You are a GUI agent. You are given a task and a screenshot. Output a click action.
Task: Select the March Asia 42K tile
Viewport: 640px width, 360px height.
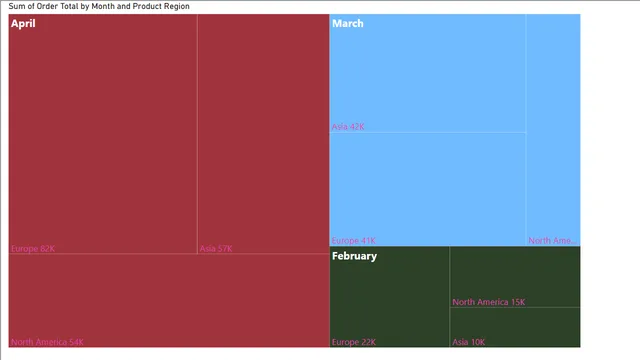pos(427,73)
